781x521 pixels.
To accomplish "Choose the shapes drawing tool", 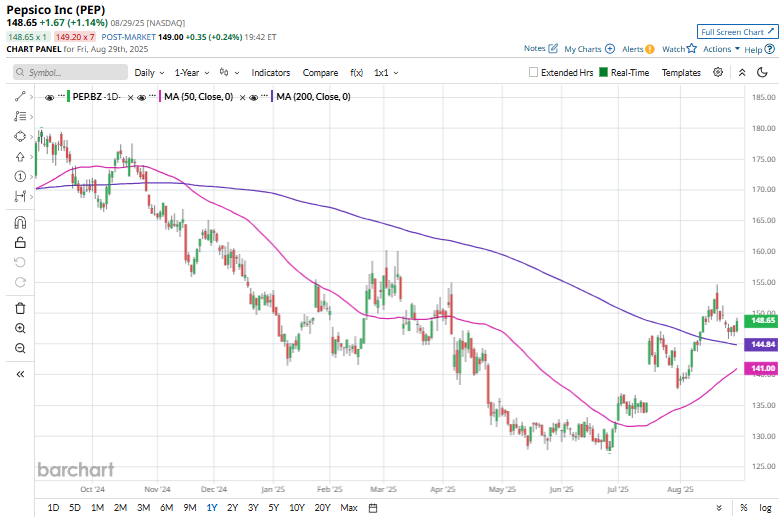I will [20, 136].
